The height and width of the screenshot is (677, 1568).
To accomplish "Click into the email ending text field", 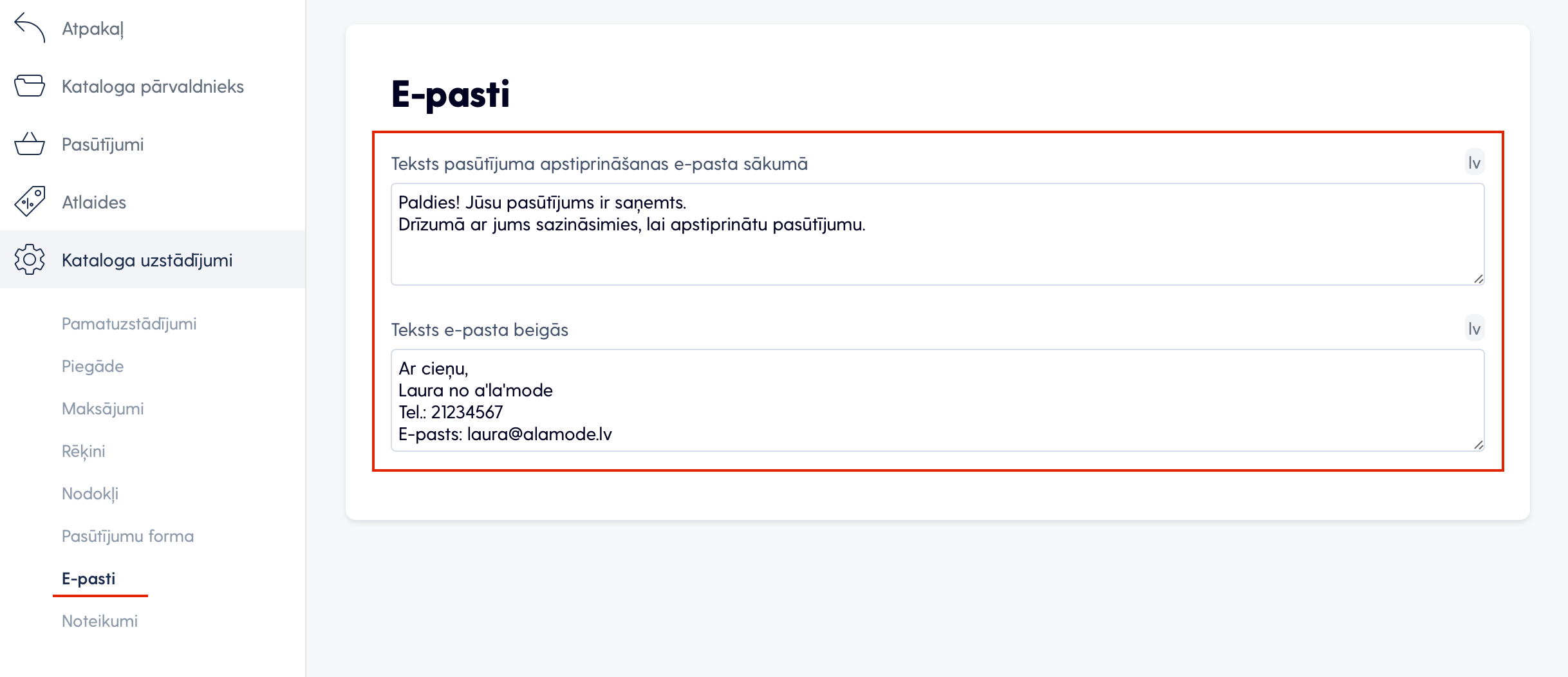I will point(938,400).
